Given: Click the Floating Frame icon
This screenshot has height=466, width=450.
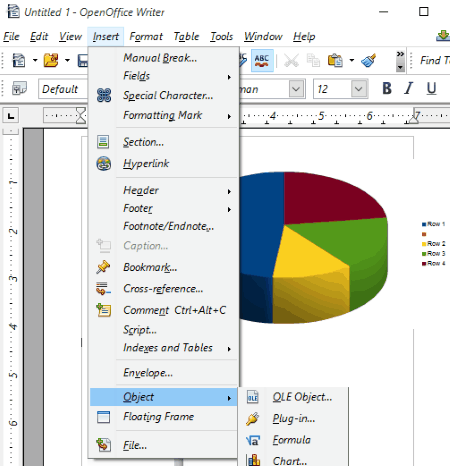Looking at the screenshot, I should click(x=103, y=417).
